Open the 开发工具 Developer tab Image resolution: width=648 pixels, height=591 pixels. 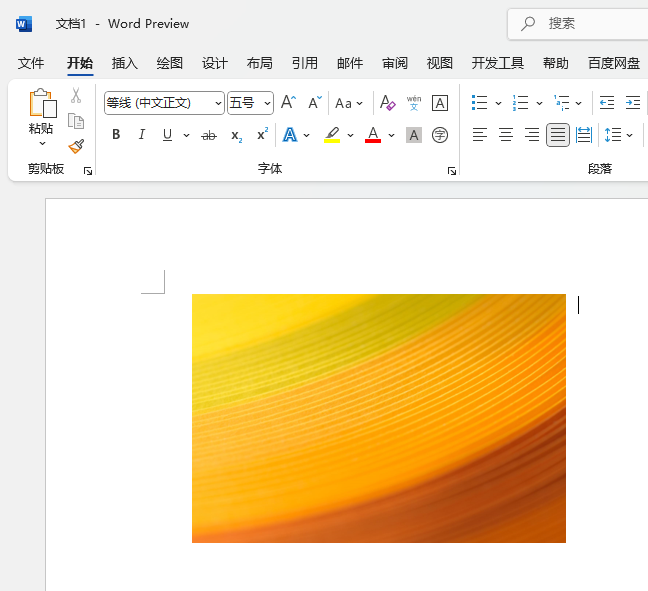click(498, 63)
